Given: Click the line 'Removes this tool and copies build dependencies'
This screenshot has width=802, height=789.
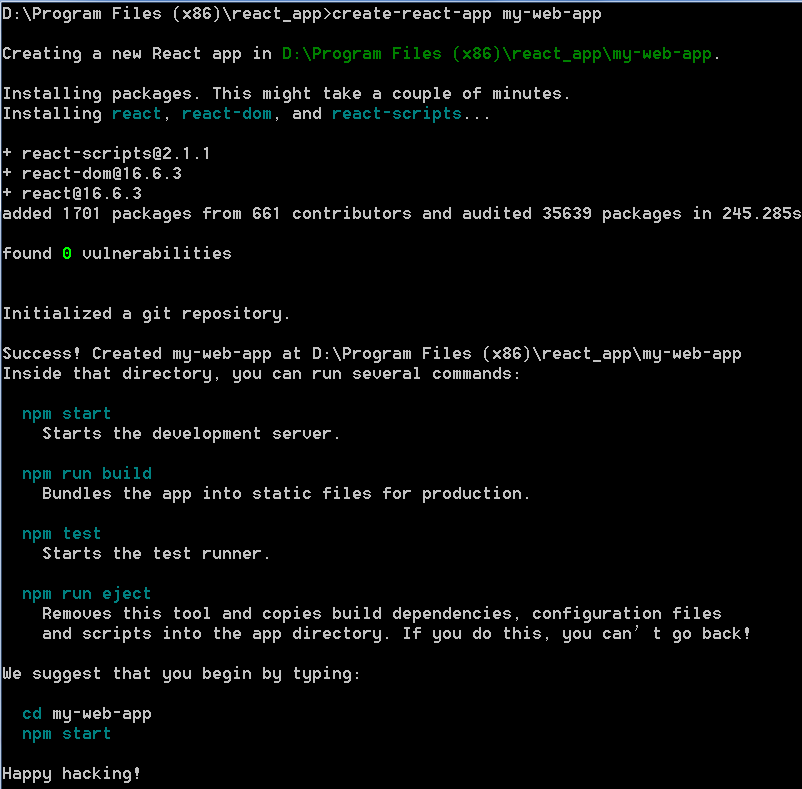Looking at the screenshot, I should (x=382, y=614).
